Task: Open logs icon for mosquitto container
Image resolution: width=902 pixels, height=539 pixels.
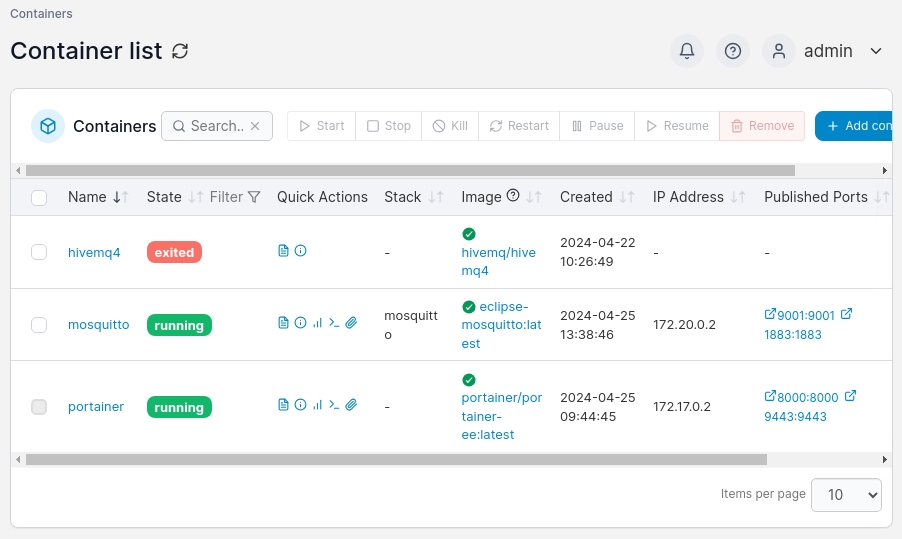Action: coord(283,323)
